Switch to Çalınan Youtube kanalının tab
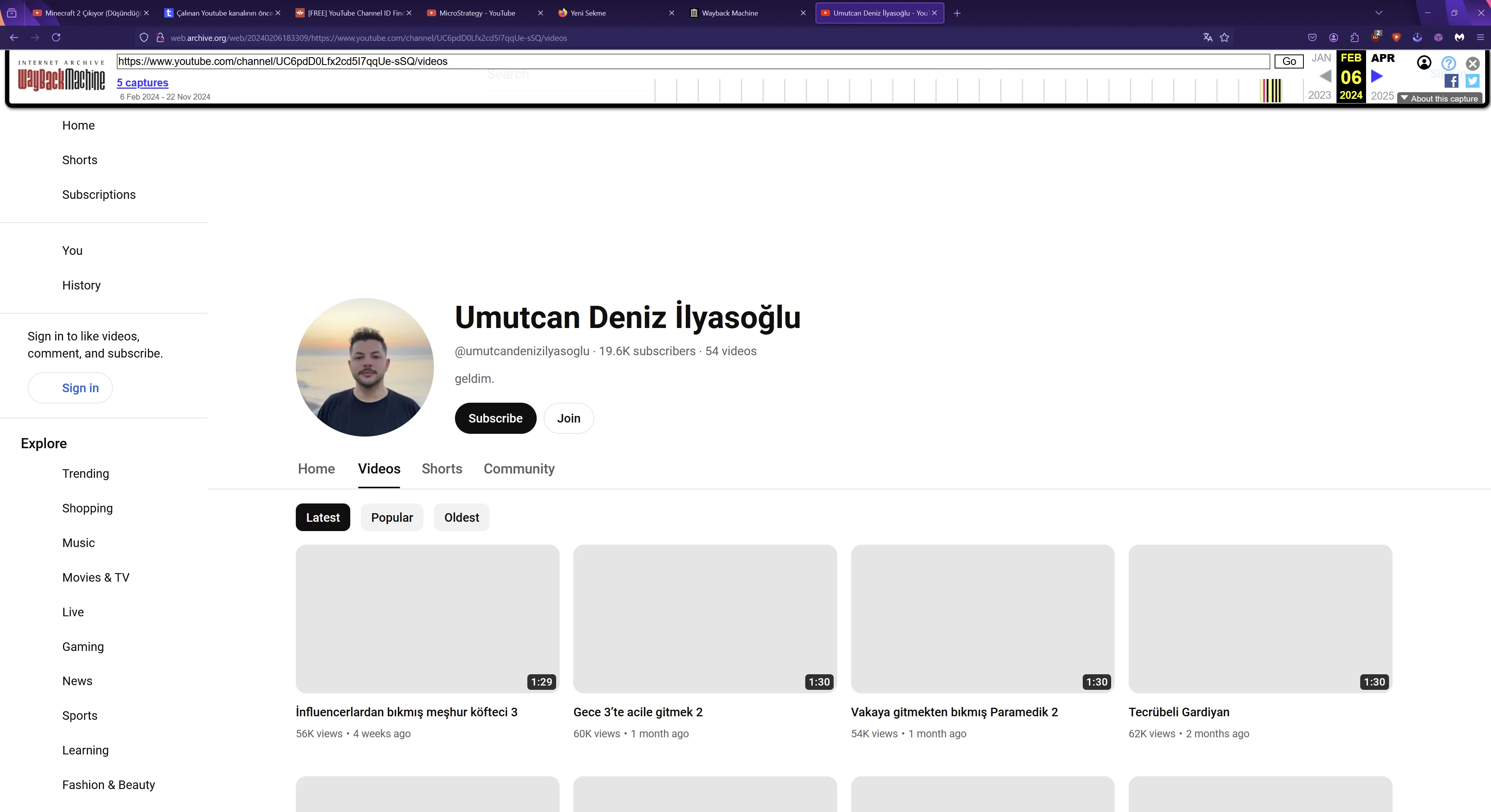 [x=223, y=13]
